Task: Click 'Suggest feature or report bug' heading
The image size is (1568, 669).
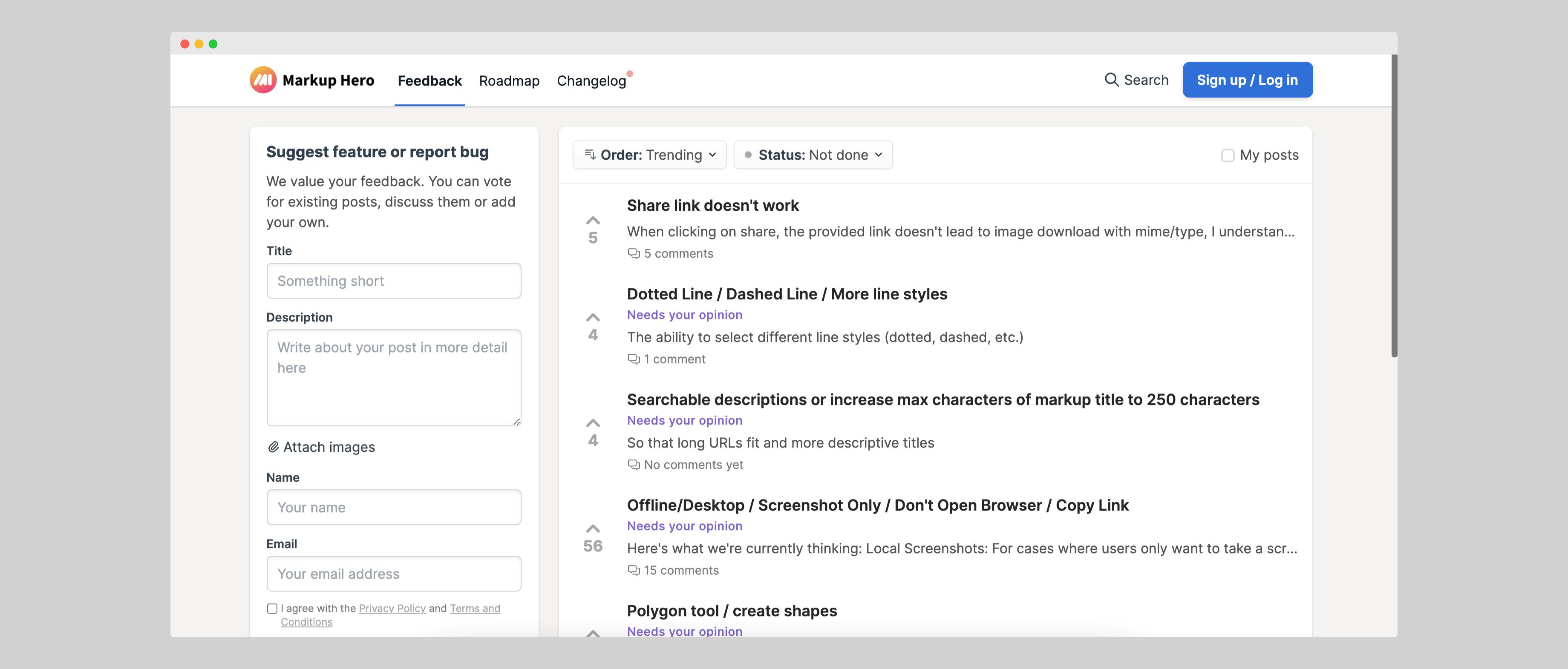Action: click(378, 152)
